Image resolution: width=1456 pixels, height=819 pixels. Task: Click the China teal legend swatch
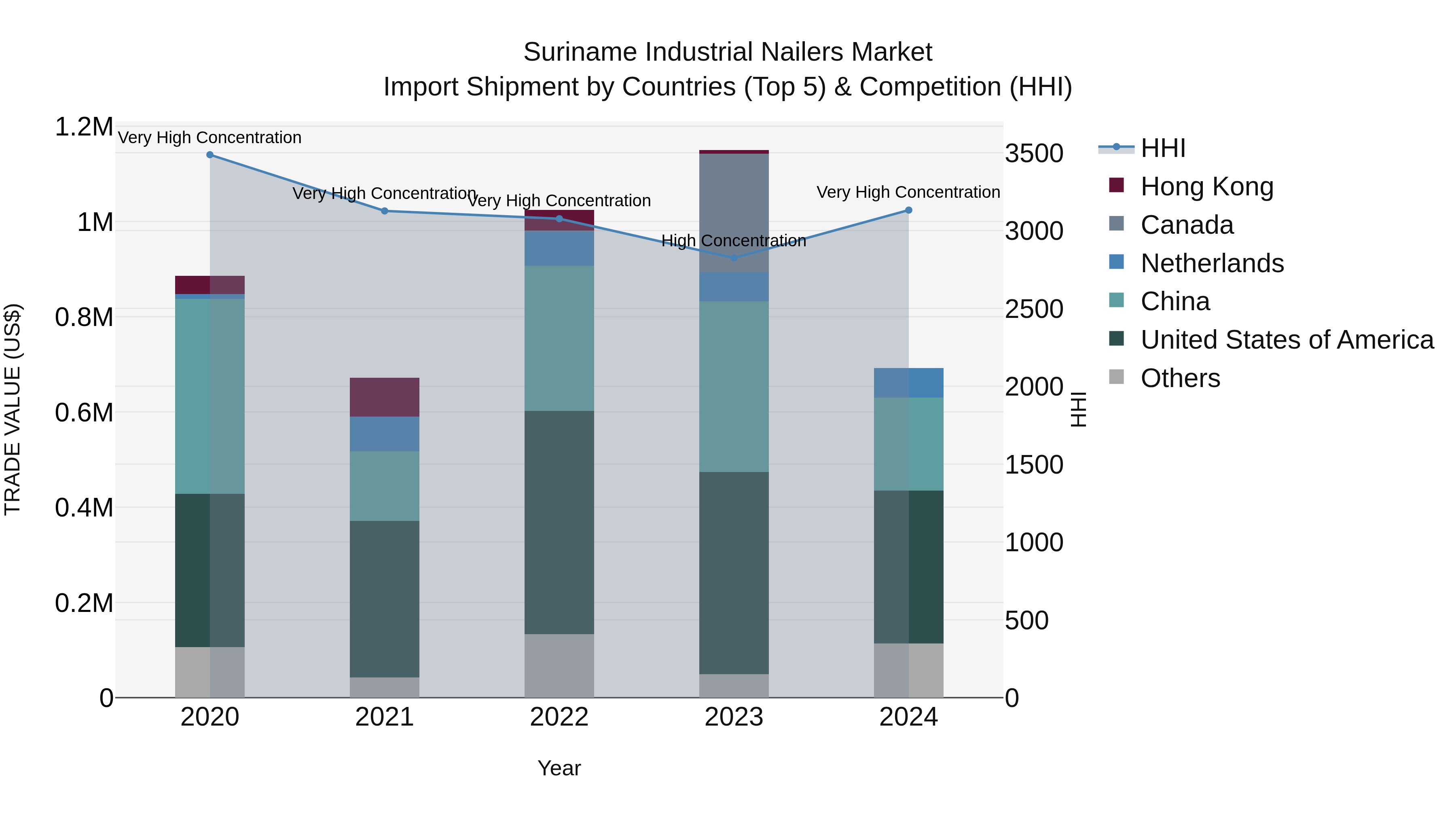tap(1116, 300)
